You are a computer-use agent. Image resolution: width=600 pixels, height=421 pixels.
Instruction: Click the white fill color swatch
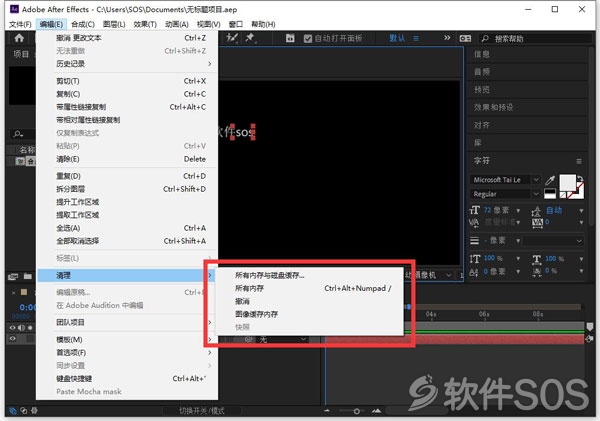pyautogui.click(x=567, y=183)
